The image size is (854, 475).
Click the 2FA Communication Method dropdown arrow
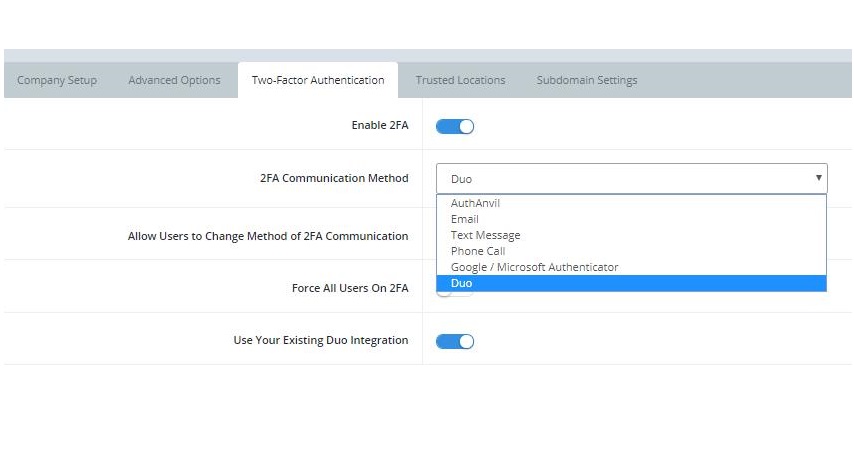(x=818, y=178)
